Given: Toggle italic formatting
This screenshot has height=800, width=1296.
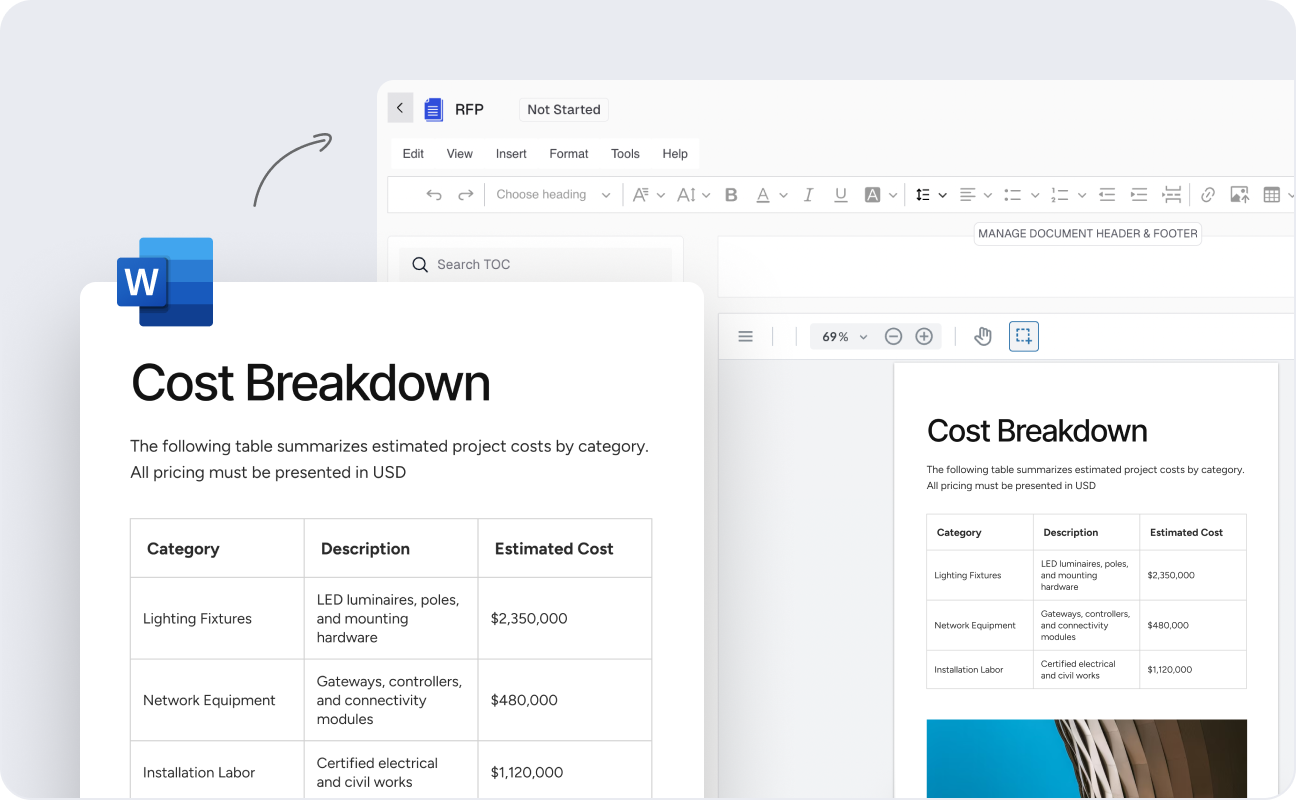Looking at the screenshot, I should pos(809,195).
